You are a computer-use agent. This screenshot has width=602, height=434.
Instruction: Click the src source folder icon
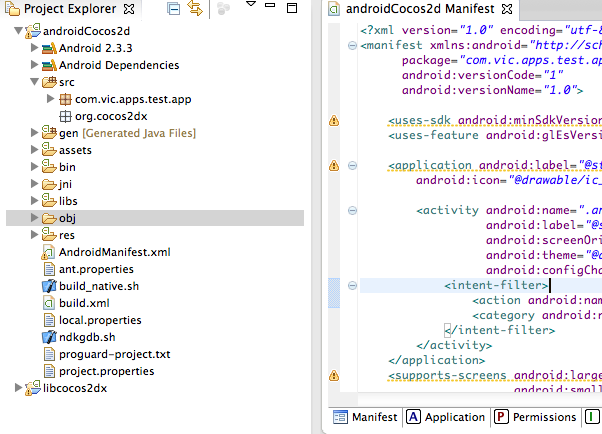tap(49, 82)
